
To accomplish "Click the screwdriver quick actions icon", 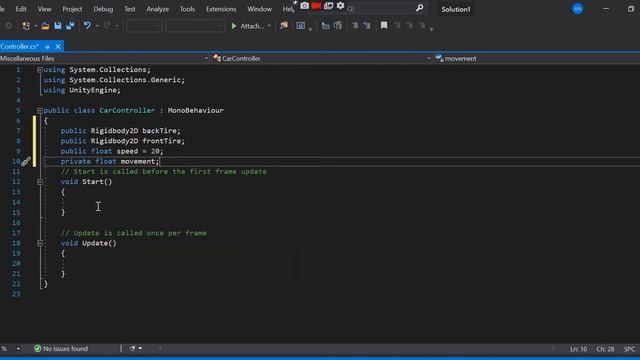I will tap(26, 162).
